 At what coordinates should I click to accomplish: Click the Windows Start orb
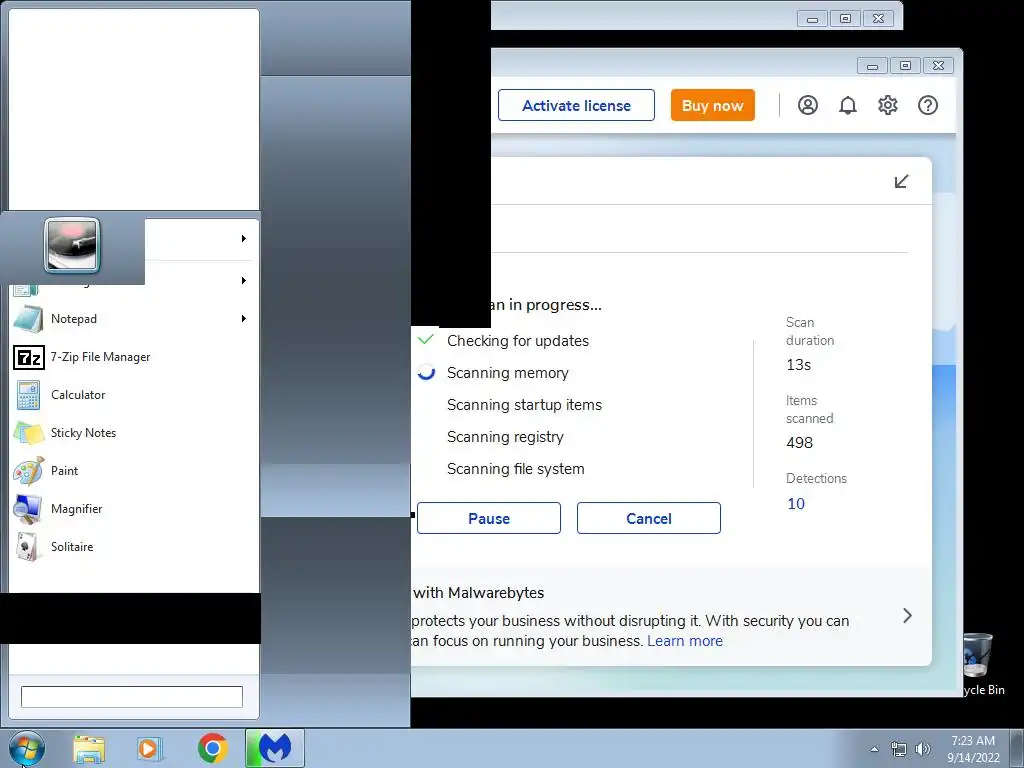tap(27, 748)
